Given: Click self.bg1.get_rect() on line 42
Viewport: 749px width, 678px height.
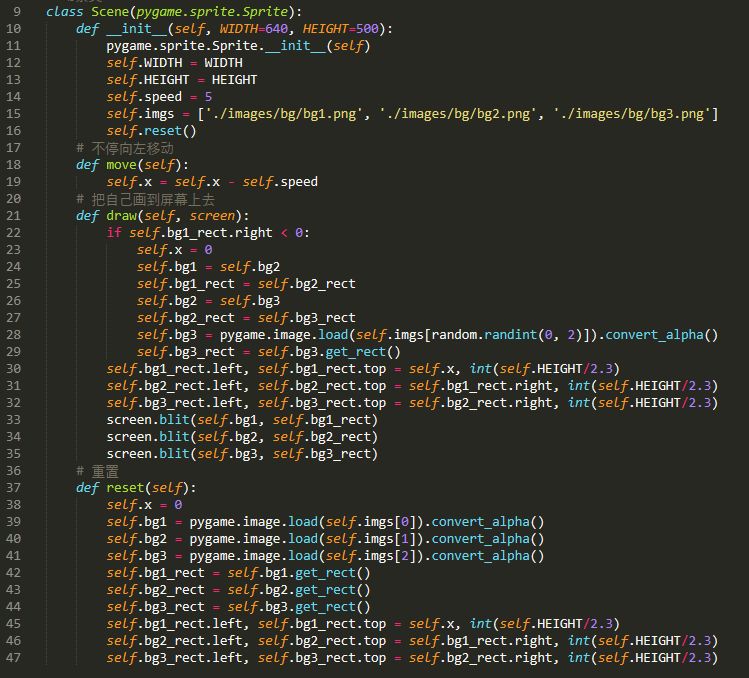Looking at the screenshot, I should pos(299,573).
